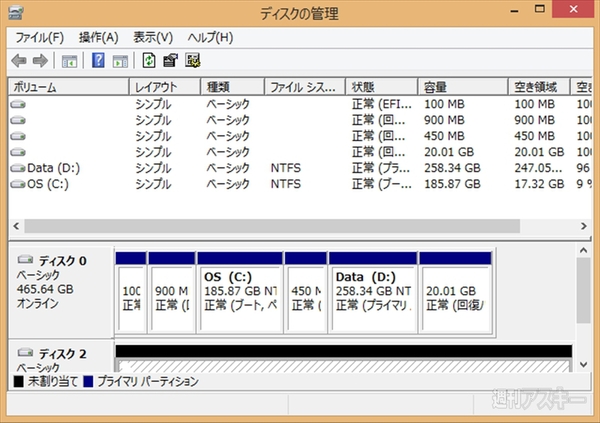Click the drive icon of the 20.01 GB volume row
The width and height of the screenshot is (600, 423).
click(18, 152)
